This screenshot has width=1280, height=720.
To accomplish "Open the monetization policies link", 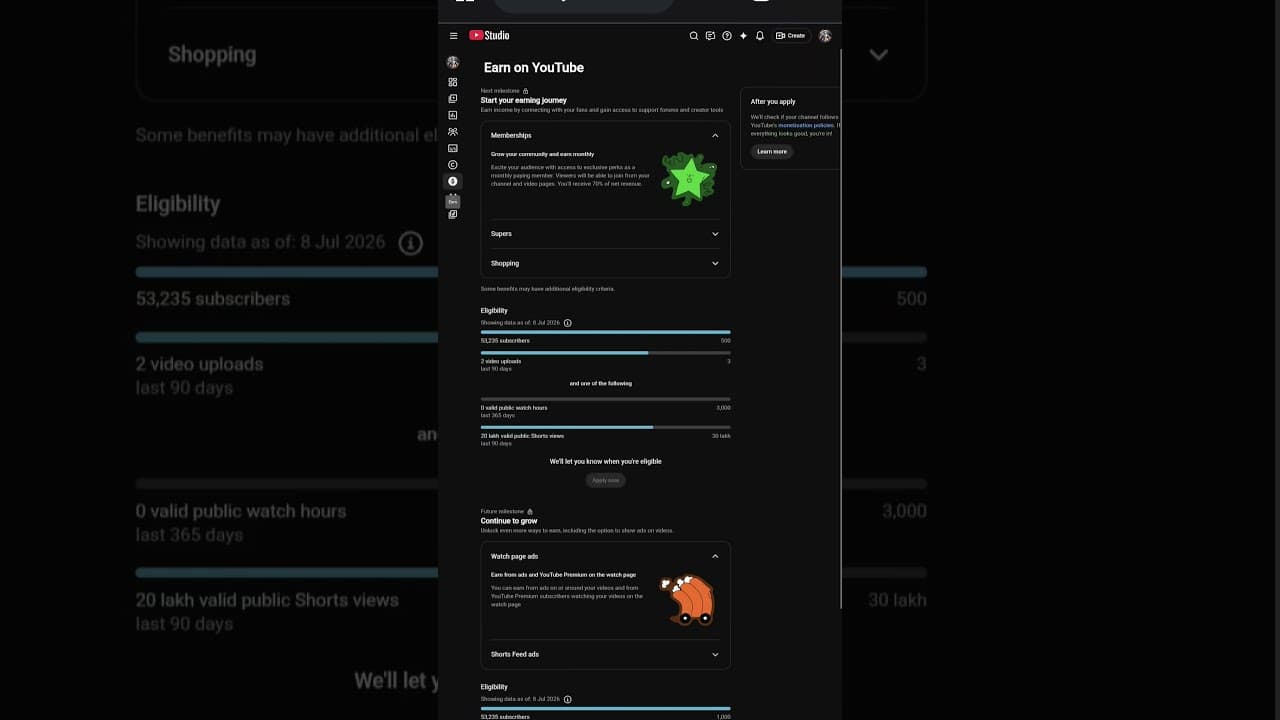I will point(805,125).
